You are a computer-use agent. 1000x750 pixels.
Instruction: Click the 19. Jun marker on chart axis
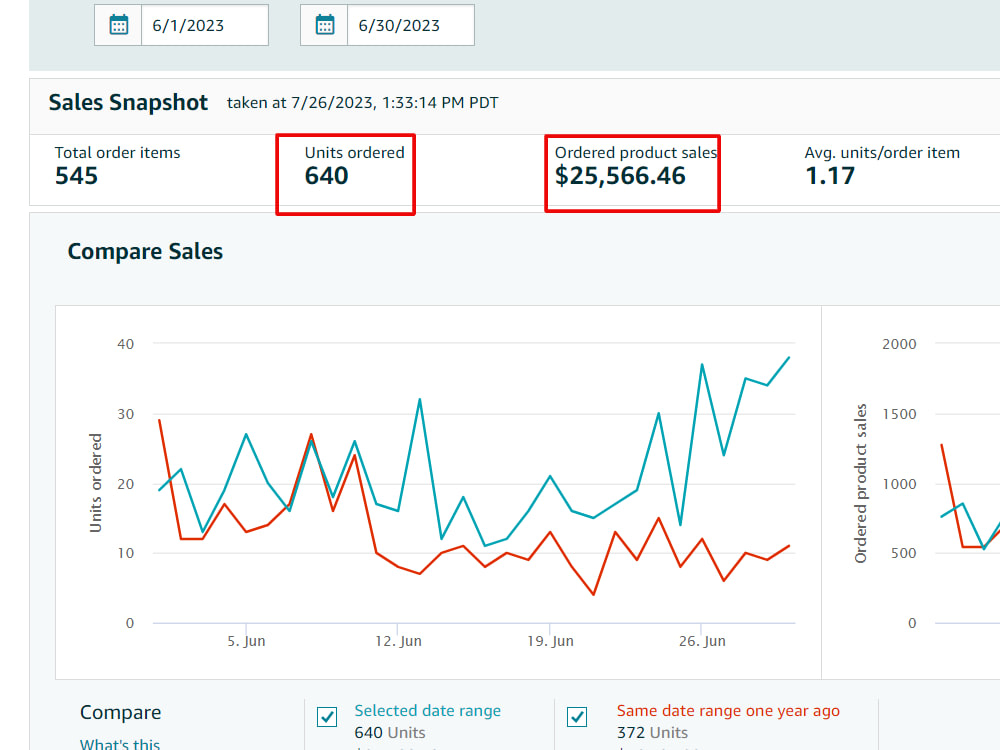coord(550,641)
